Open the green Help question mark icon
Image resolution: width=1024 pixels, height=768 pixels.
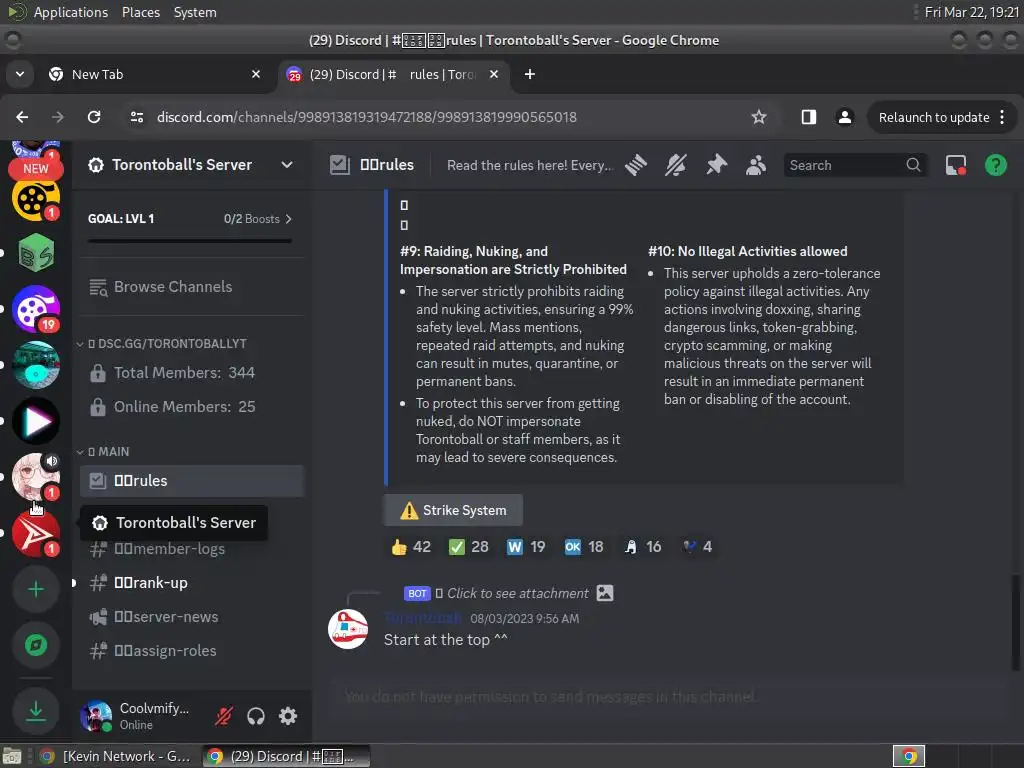click(996, 165)
